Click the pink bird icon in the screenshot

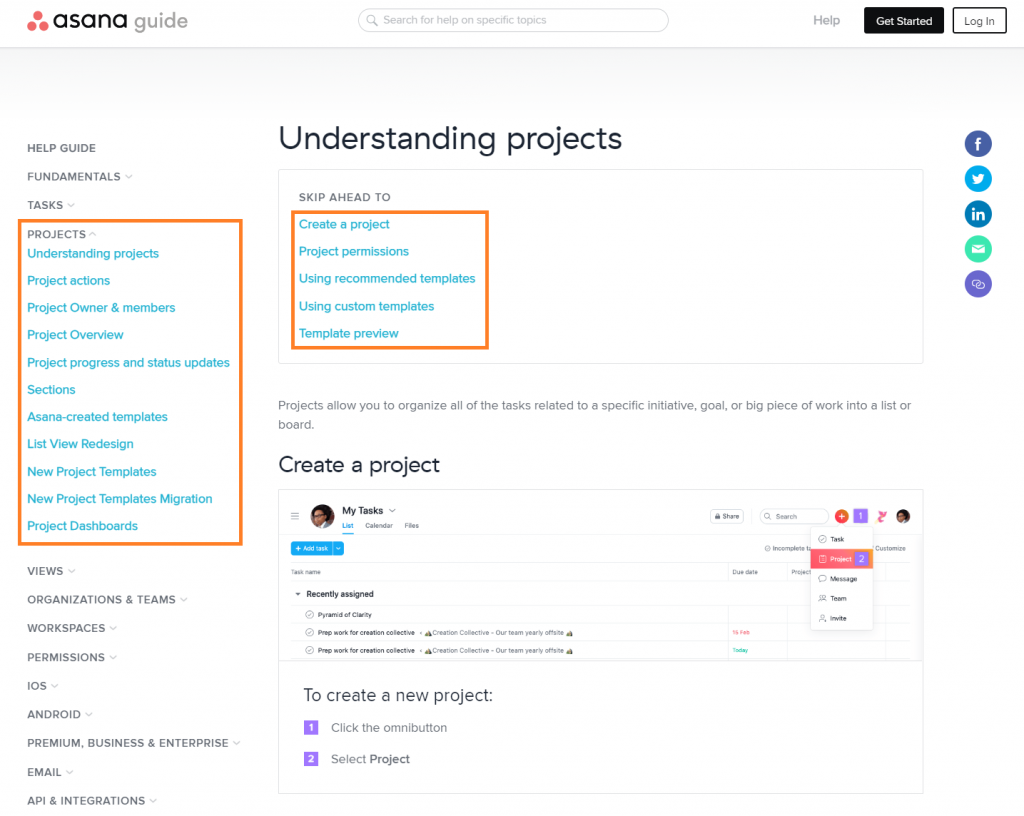882,516
